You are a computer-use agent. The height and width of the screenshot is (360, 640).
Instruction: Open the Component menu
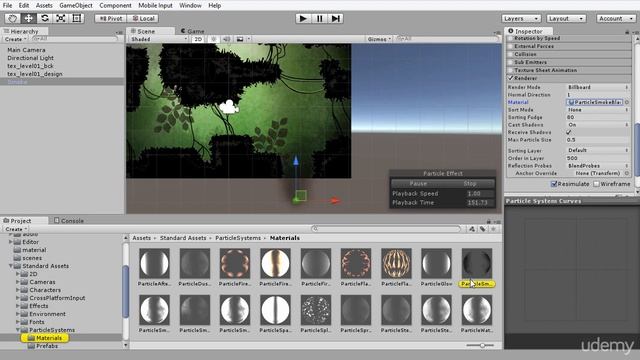point(116,5)
